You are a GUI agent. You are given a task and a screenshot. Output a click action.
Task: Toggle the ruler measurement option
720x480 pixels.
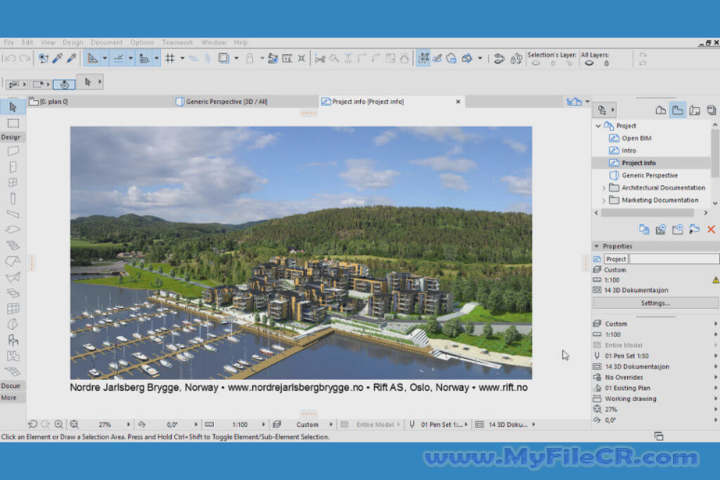(x=144, y=58)
